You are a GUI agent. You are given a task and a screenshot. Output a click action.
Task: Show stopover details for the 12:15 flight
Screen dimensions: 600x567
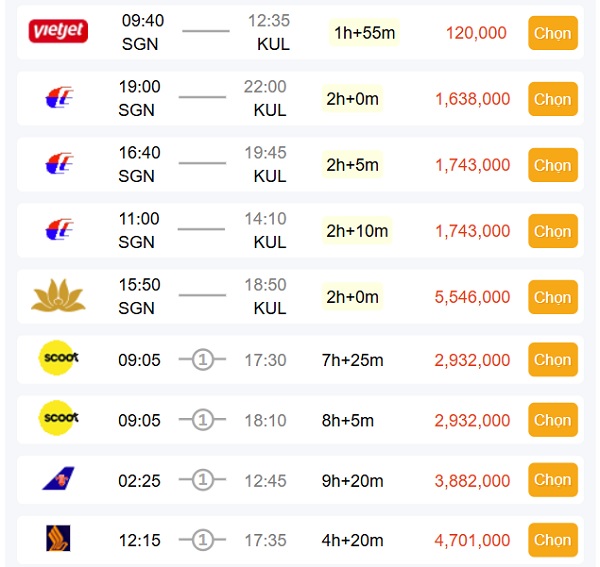click(203, 541)
